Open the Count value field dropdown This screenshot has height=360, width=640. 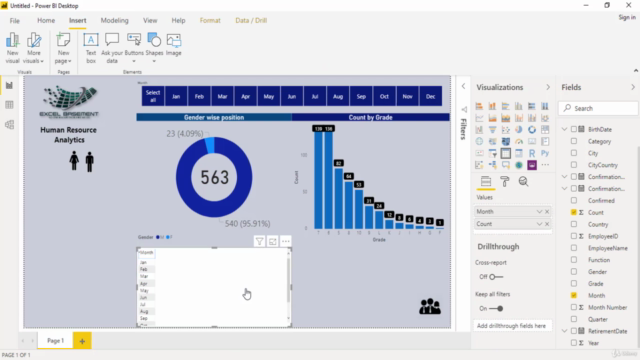click(x=539, y=224)
